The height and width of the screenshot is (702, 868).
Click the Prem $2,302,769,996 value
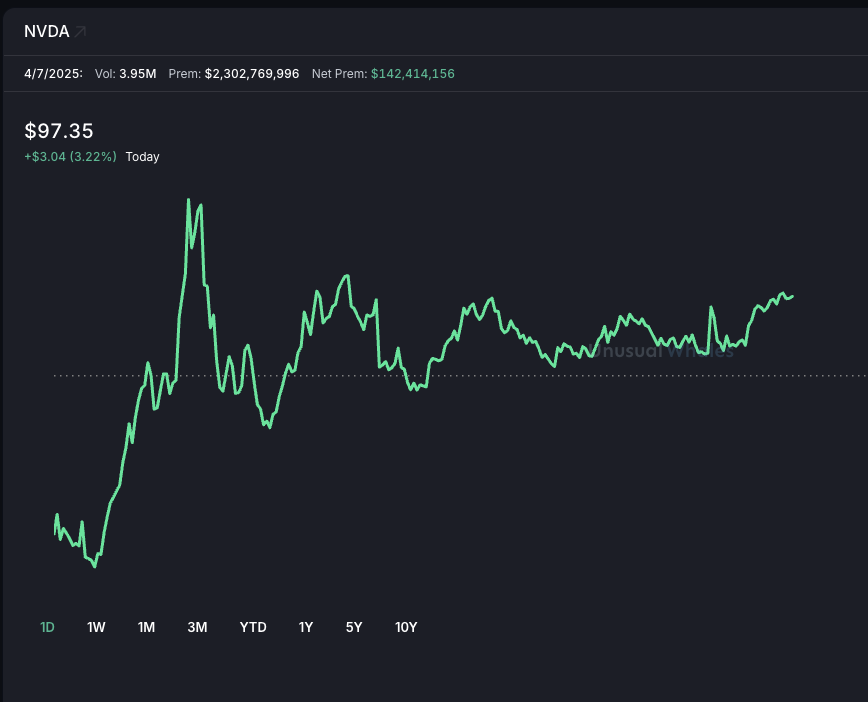click(252, 74)
